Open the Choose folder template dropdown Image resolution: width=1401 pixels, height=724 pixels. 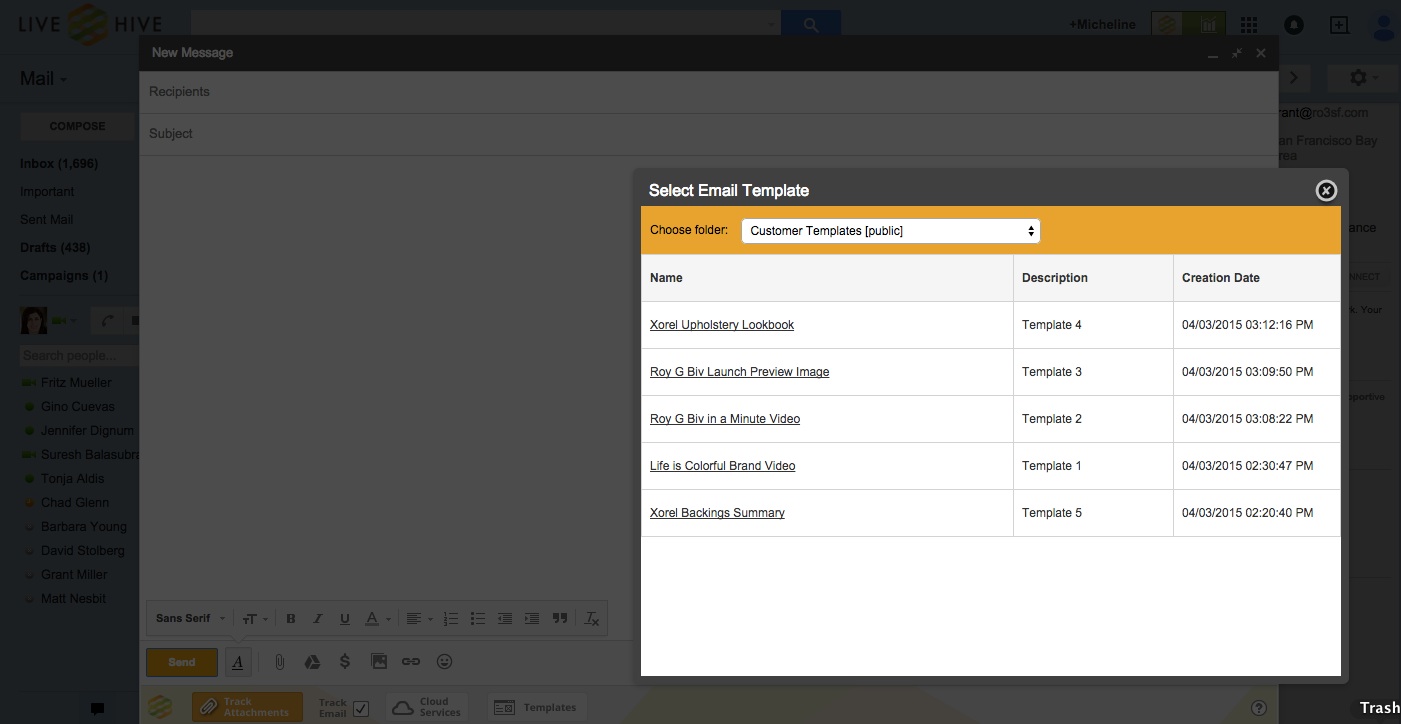[889, 230]
